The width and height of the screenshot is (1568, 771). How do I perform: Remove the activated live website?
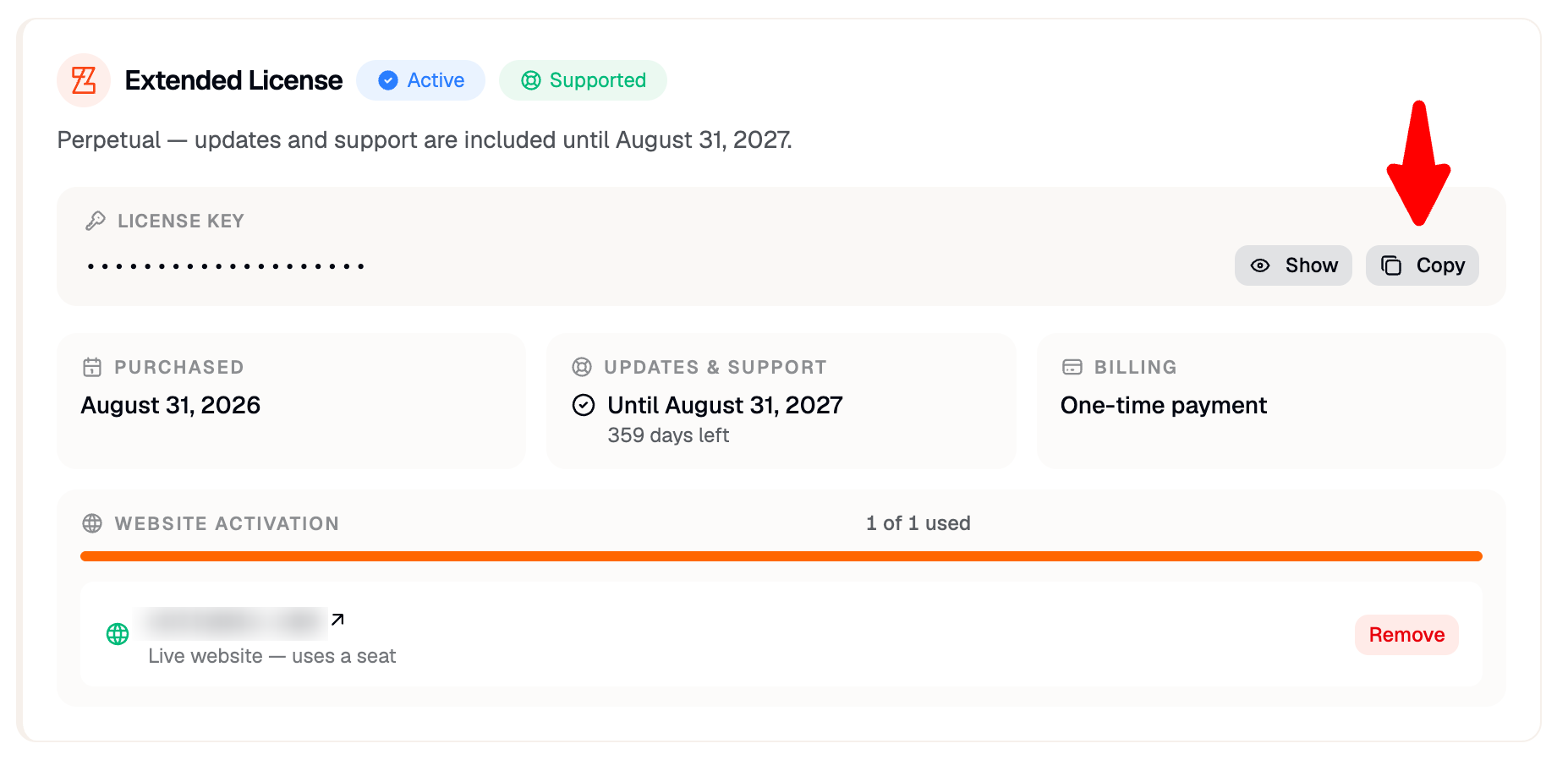(x=1406, y=635)
